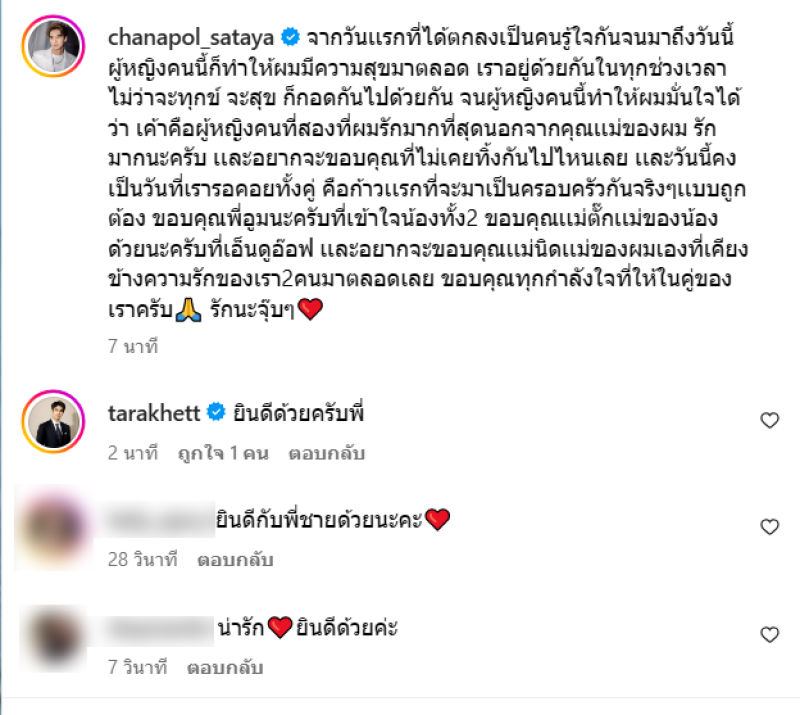Open blurred avatar of the 7 วินาที commenter
800x715 pixels.
coord(54,638)
